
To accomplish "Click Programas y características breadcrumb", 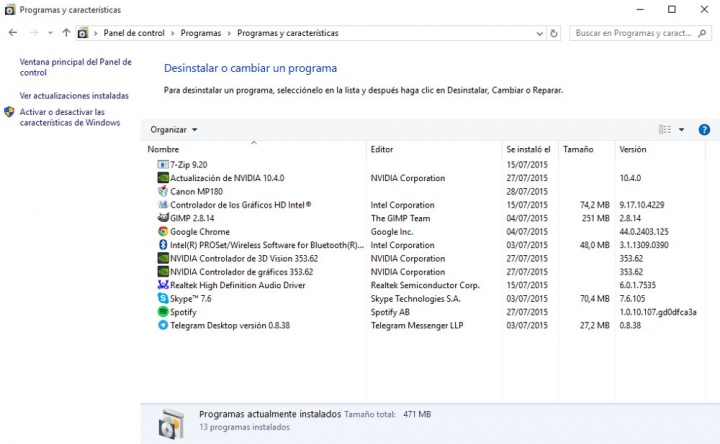I will point(287,33).
